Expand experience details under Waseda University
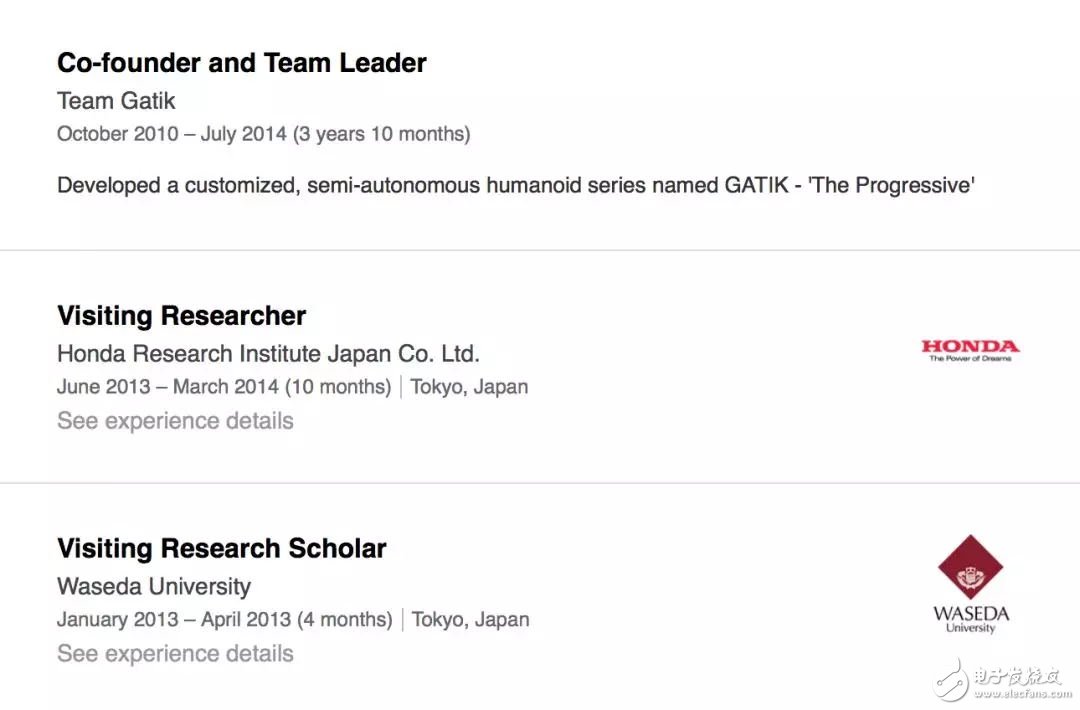This screenshot has width=1080, height=710. (175, 654)
